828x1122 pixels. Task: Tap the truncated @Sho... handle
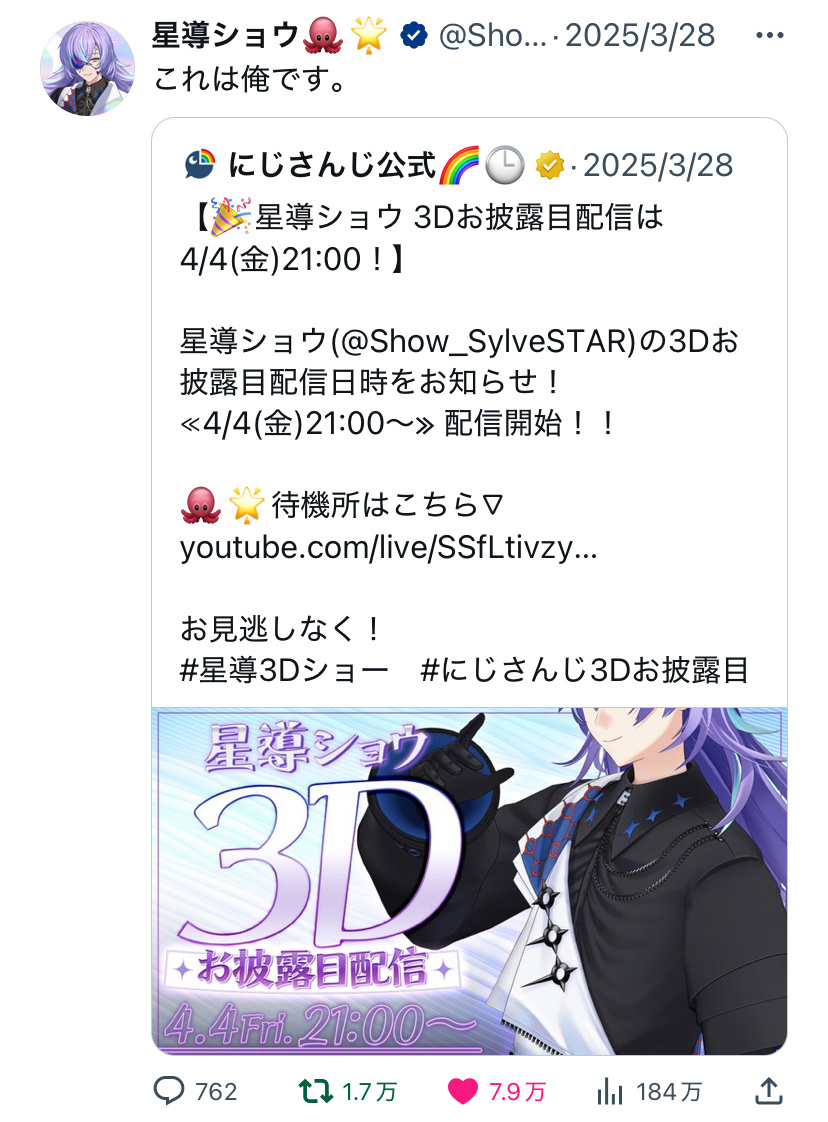492,35
